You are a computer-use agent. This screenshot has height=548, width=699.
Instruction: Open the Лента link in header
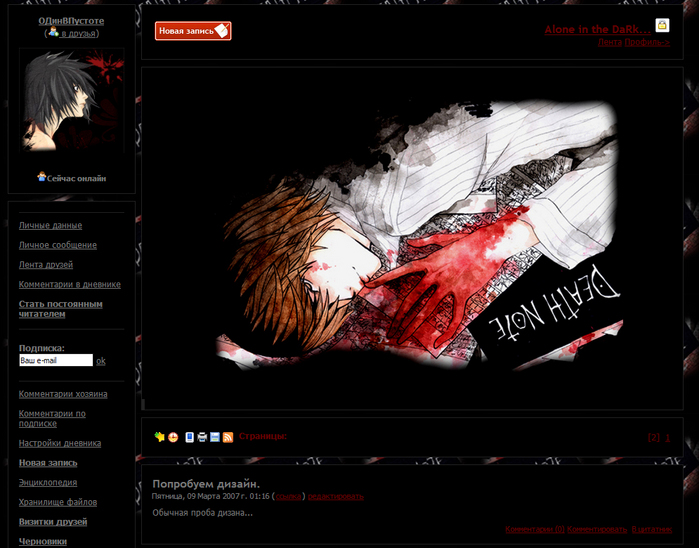(610, 42)
